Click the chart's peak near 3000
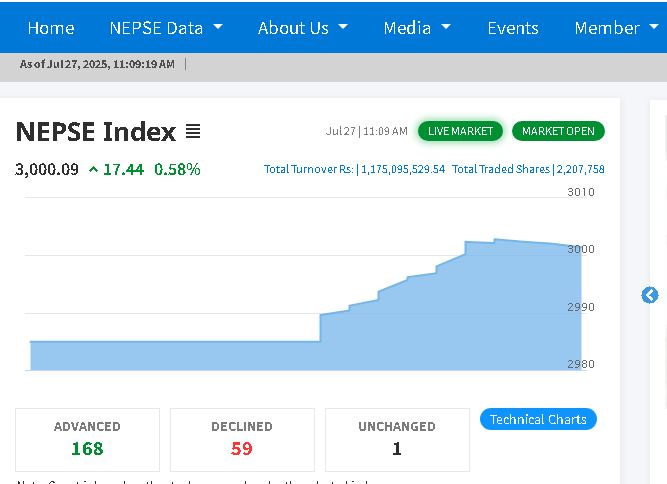This screenshot has width=667, height=484. [x=496, y=240]
